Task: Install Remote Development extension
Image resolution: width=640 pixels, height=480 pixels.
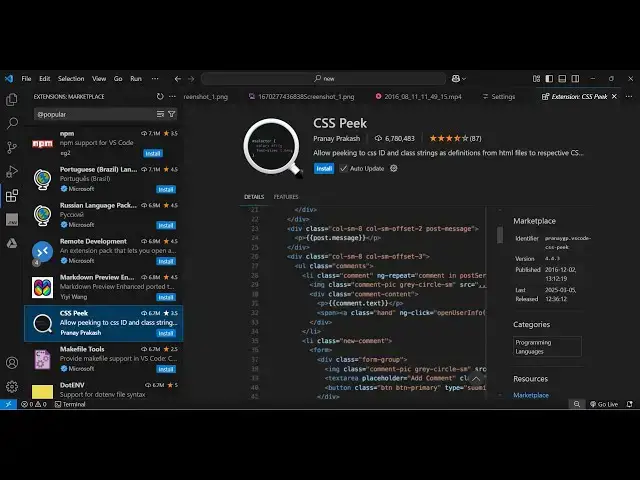Action: 166,261
